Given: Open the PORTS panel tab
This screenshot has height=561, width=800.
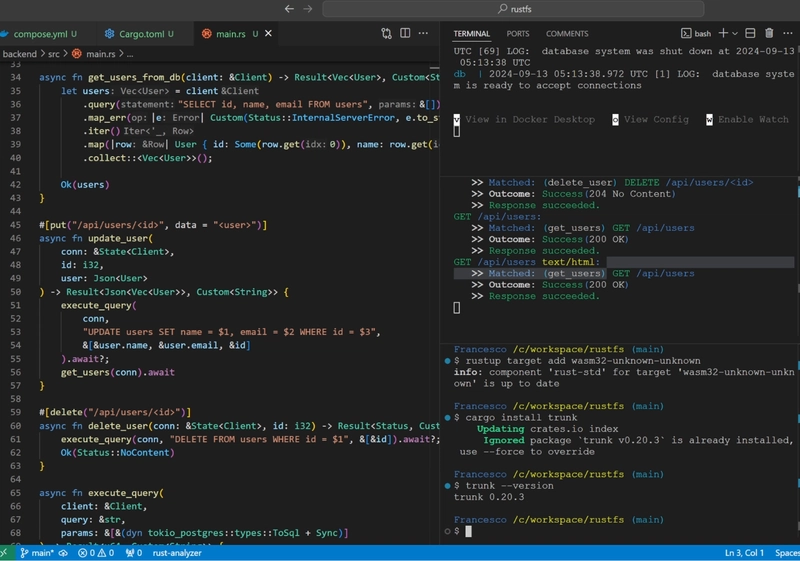Looking at the screenshot, I should tap(518, 34).
